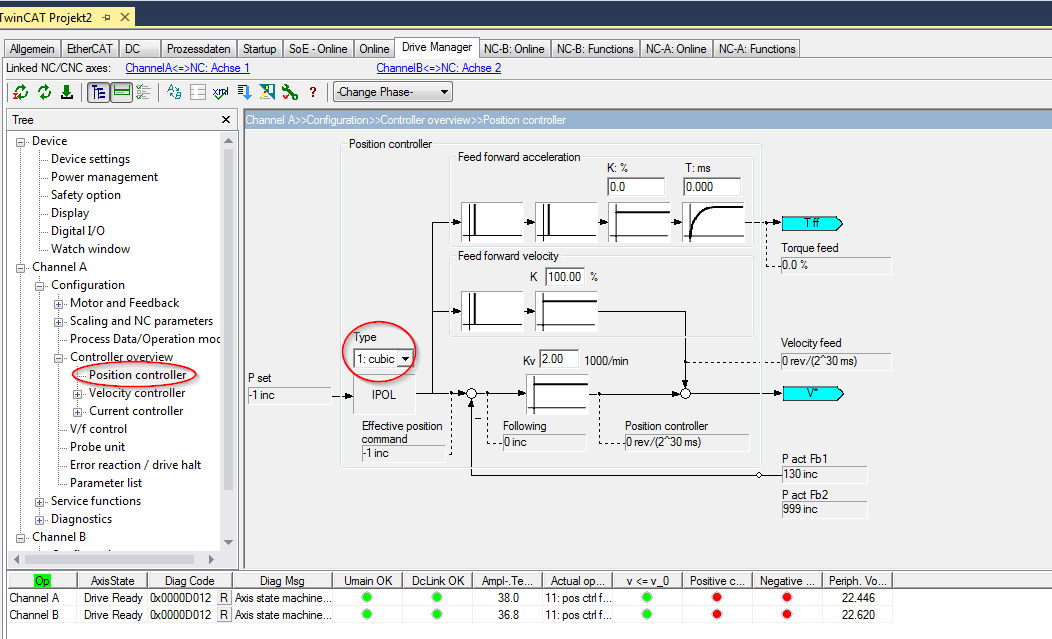
Task: Click the A-to-B language toolbar icon
Action: [x=174, y=92]
